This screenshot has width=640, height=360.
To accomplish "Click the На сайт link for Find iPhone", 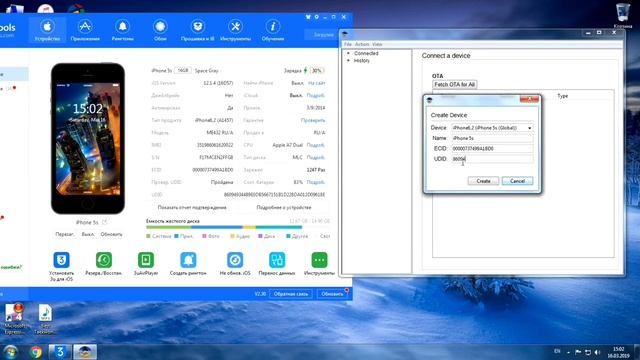I will click(x=316, y=83).
